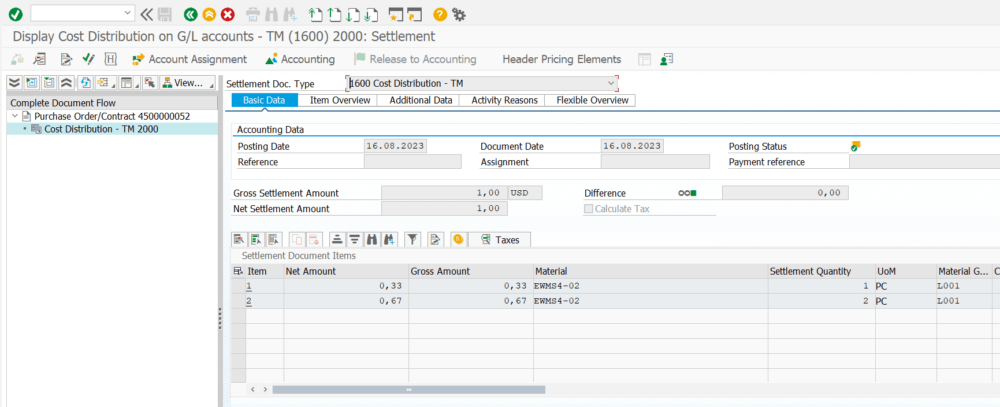Sort descending icon in items toolbar
The height and width of the screenshot is (407, 1000).
pyautogui.click(x=354, y=240)
